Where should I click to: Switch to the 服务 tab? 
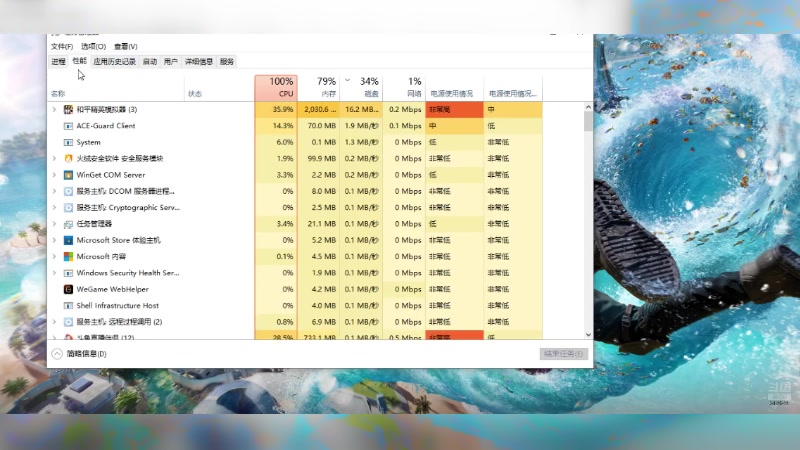[227, 62]
